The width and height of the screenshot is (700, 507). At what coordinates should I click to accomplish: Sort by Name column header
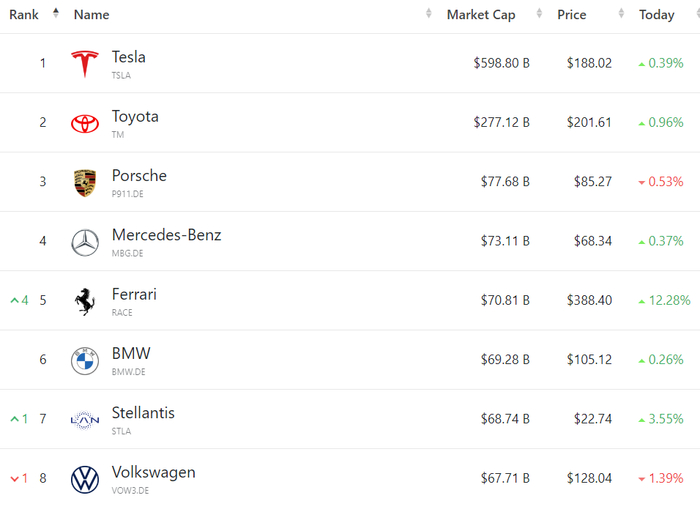pos(92,15)
